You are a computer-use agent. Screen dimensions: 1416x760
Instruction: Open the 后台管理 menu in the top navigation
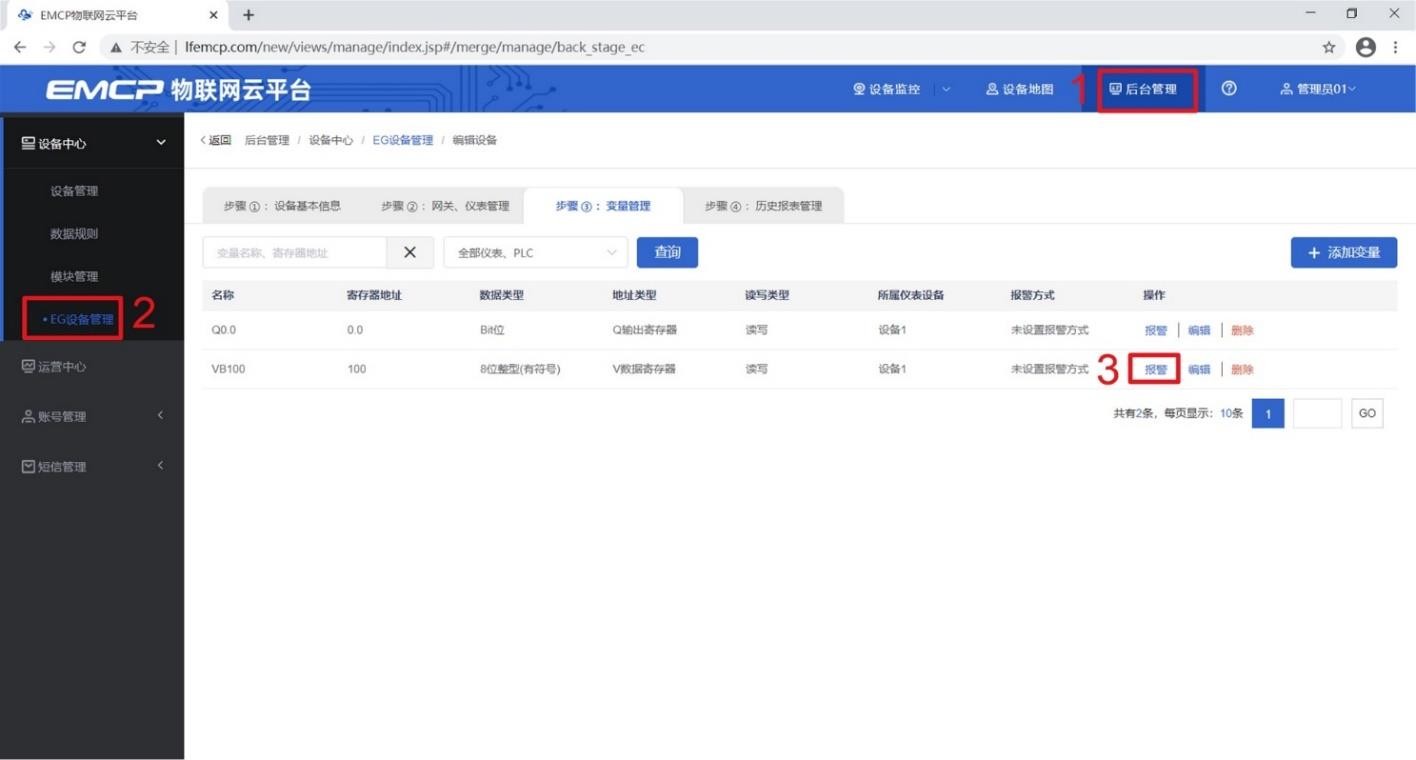1143,89
